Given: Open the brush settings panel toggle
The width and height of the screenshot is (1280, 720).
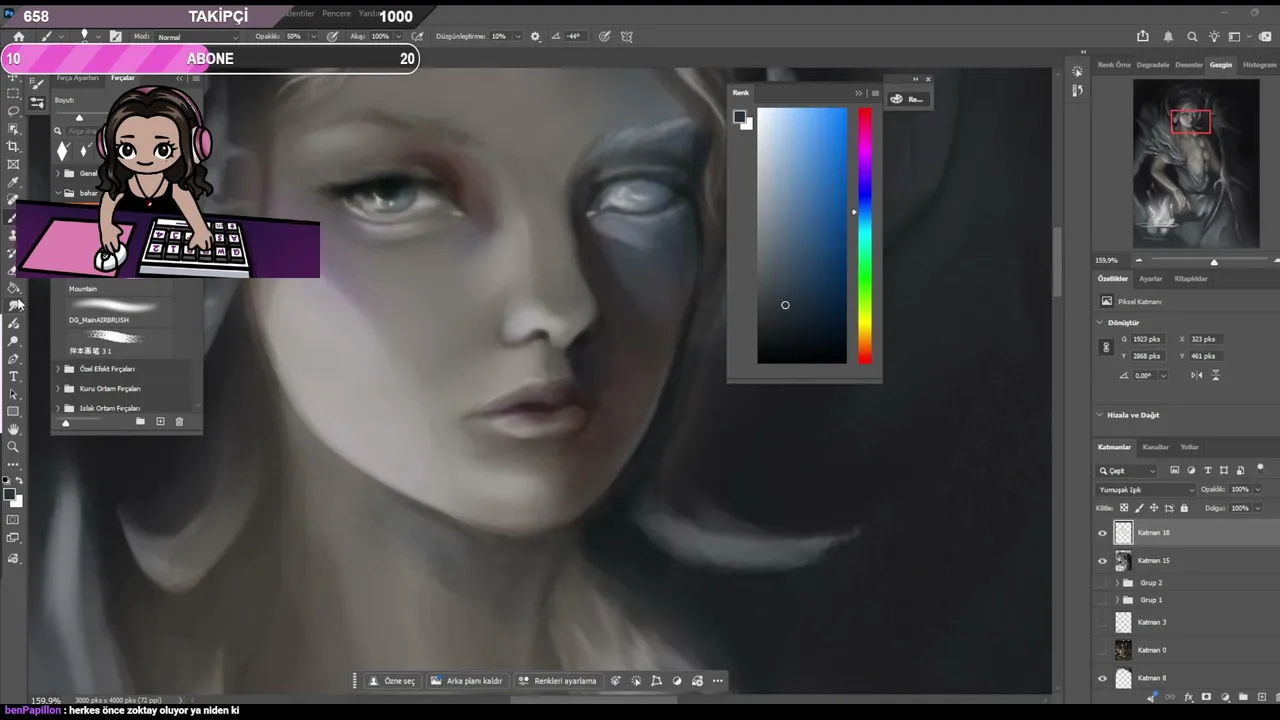Looking at the screenshot, I should click(116, 37).
